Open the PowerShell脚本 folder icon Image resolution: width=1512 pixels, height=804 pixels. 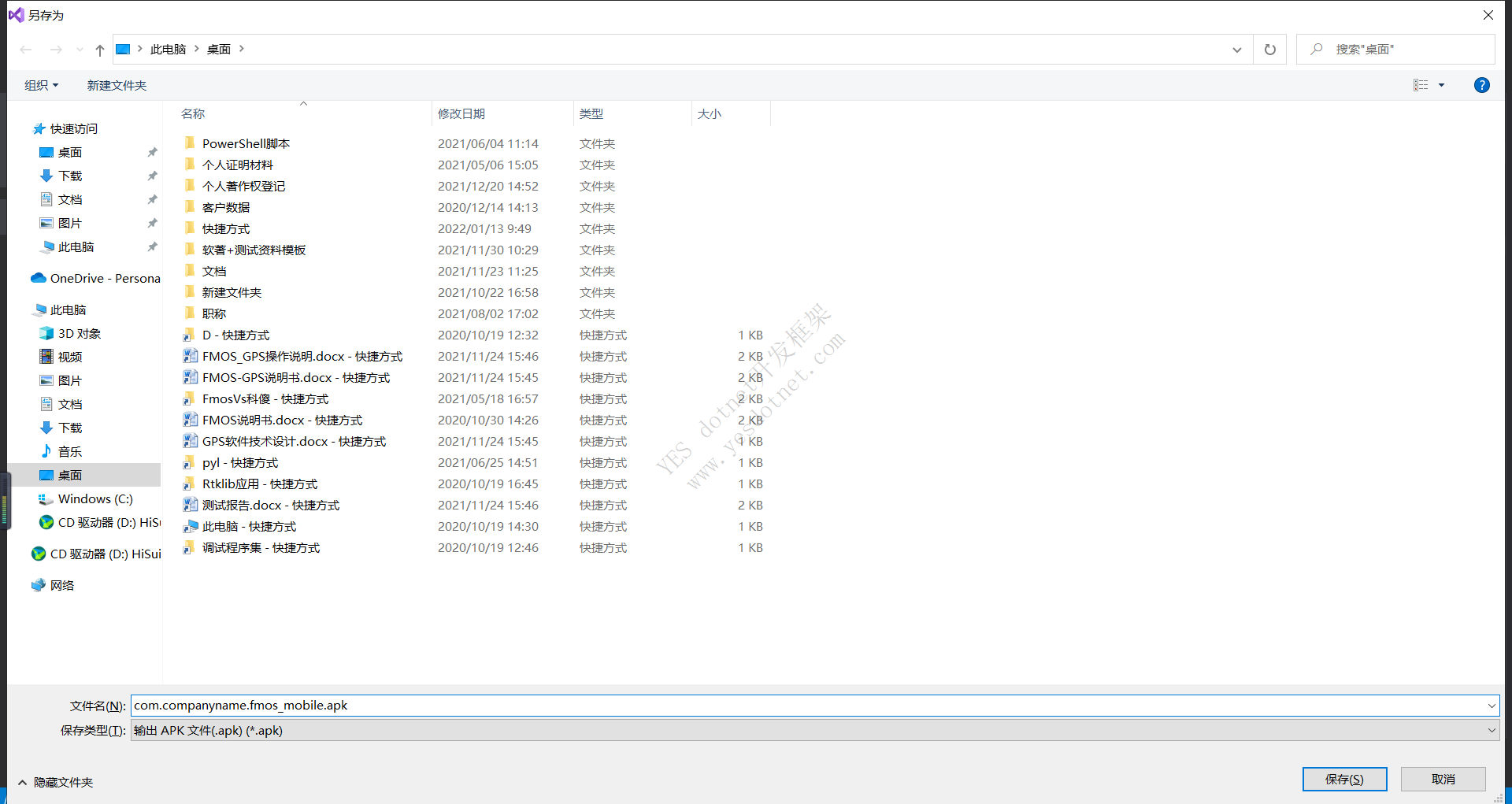pos(190,143)
